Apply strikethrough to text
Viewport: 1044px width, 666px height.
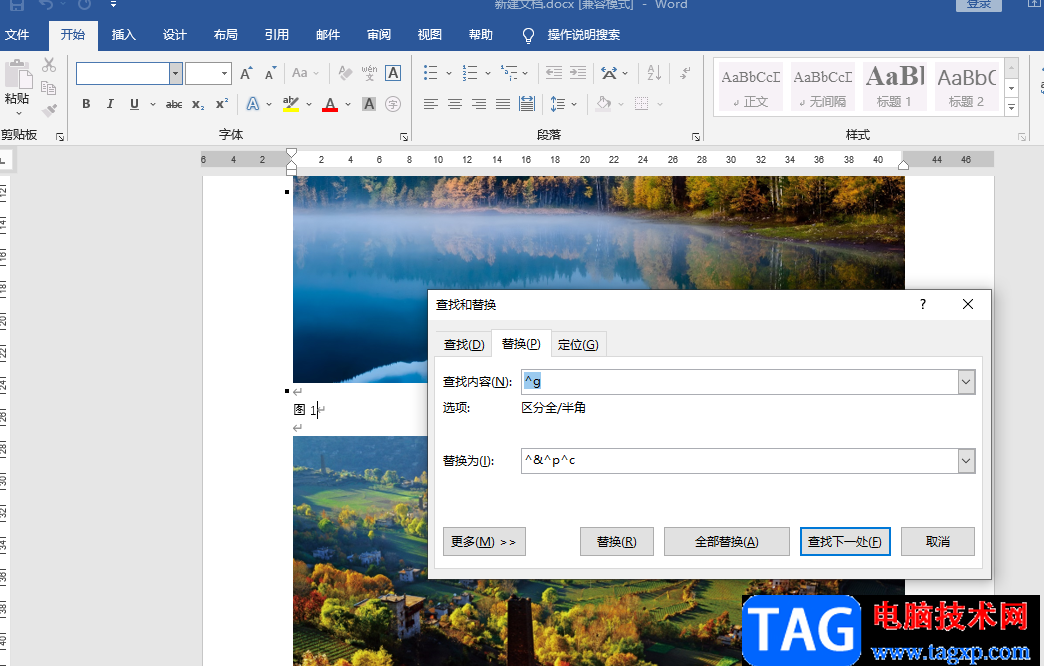tap(174, 104)
